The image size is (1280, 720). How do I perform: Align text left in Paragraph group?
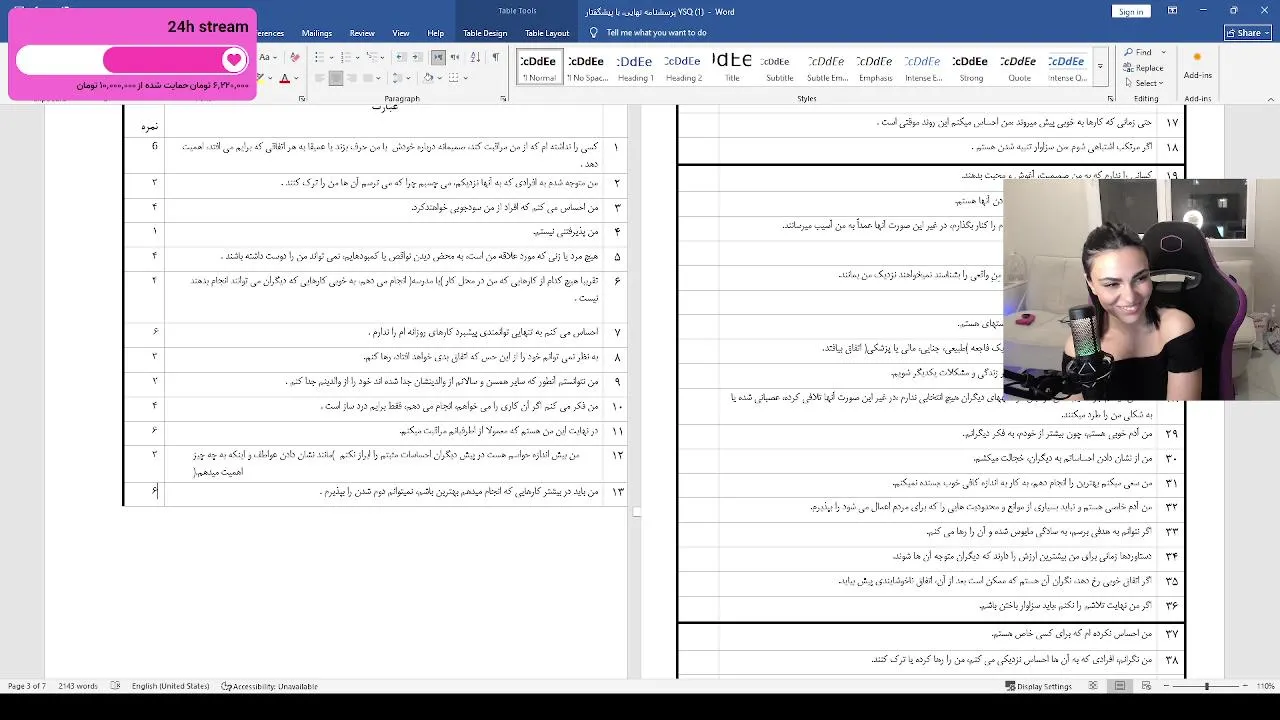[320, 78]
